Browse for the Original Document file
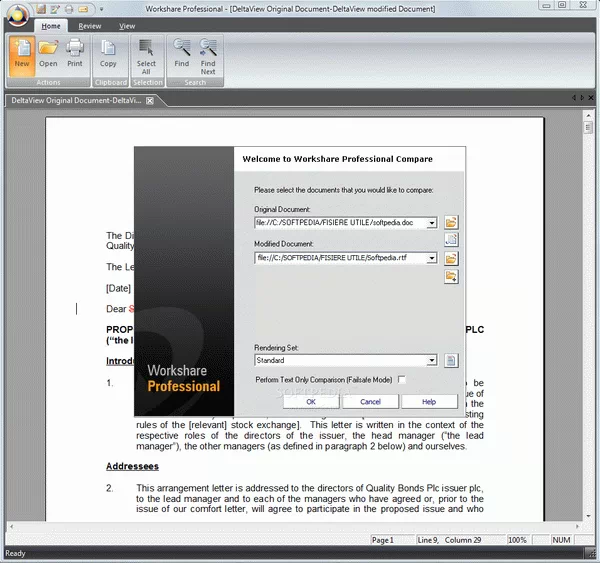The width and height of the screenshot is (600, 563). 451,222
